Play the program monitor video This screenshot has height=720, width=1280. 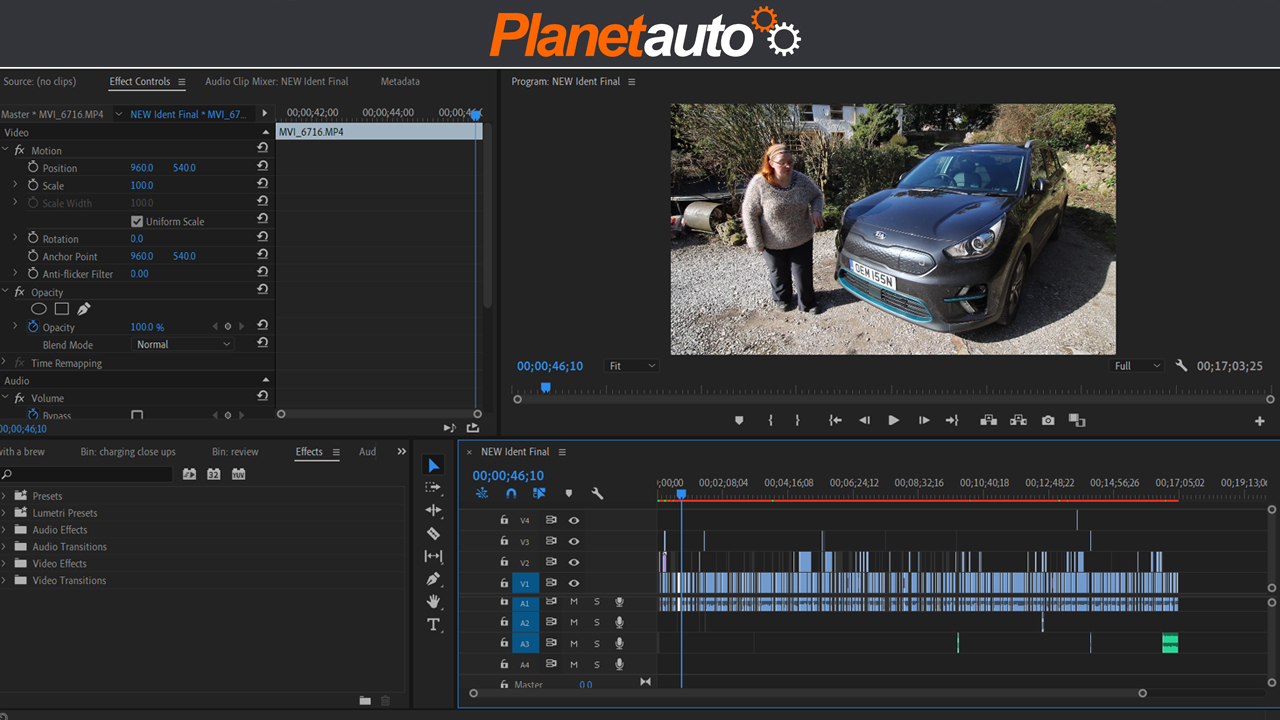(893, 421)
